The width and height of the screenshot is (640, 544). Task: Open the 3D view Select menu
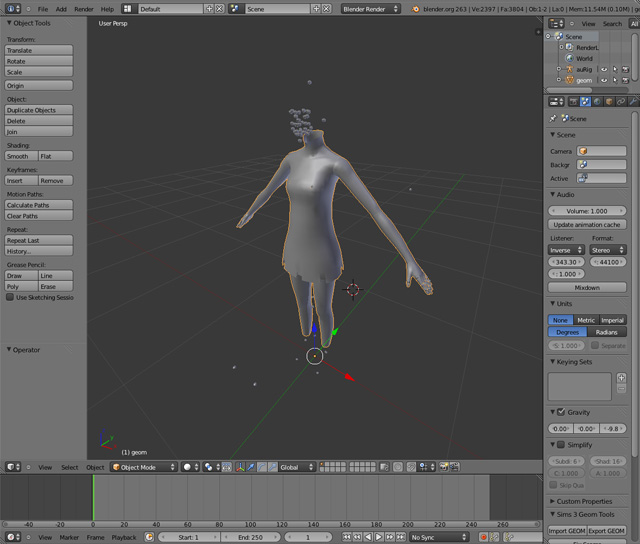(70, 467)
